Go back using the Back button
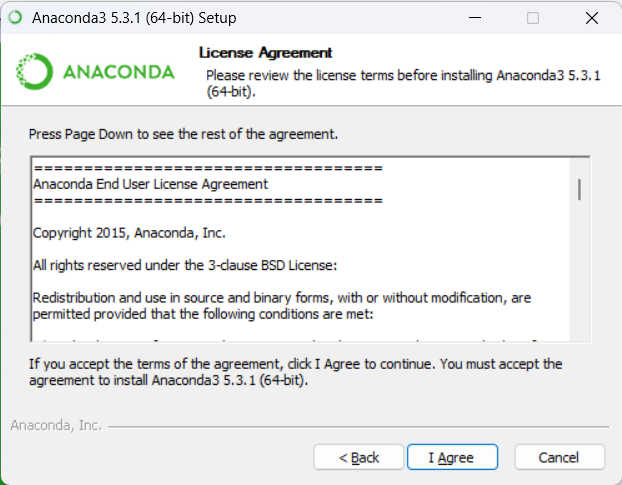This screenshot has width=622, height=485. pos(359,457)
